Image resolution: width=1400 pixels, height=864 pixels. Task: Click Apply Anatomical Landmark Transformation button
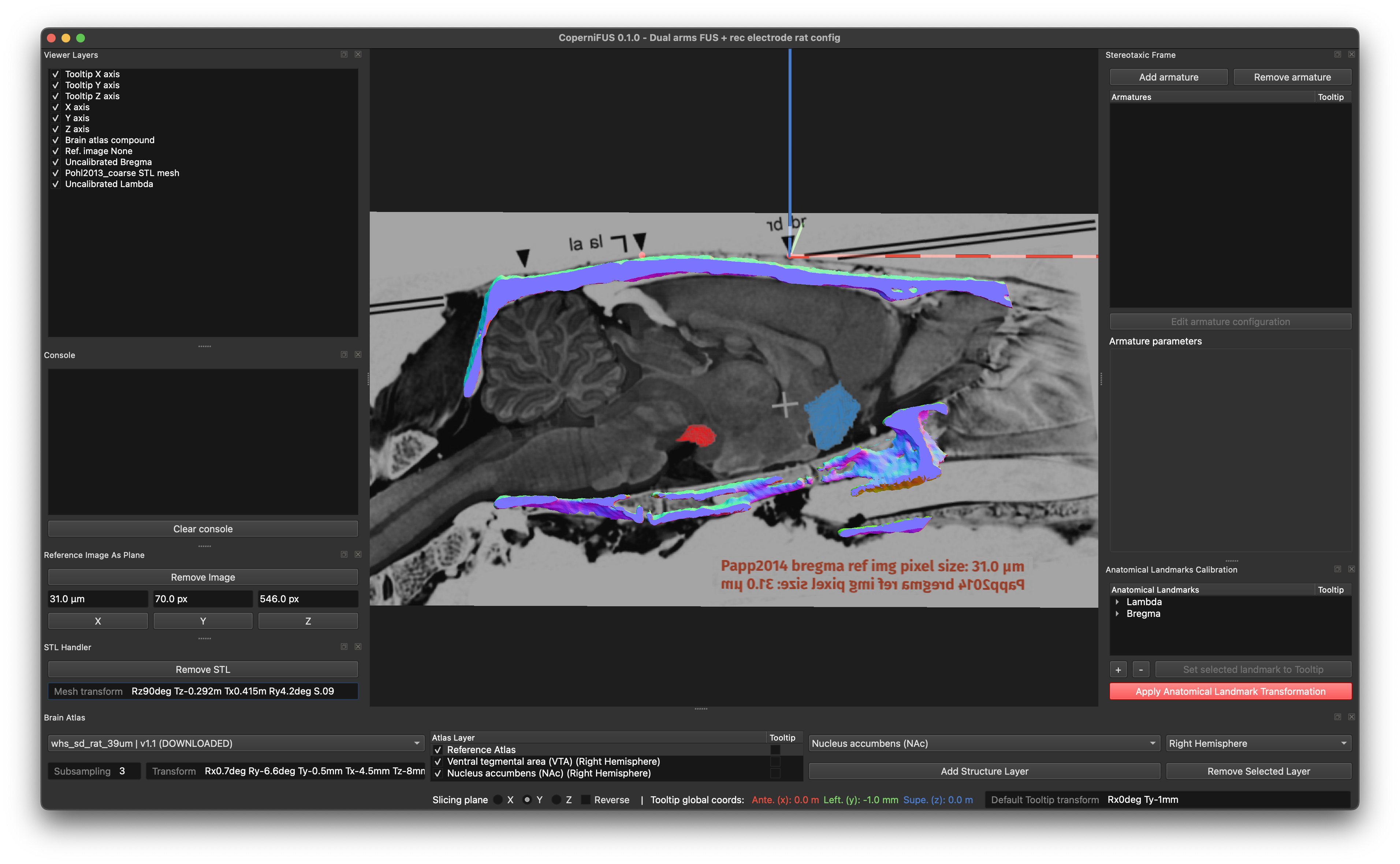(x=1230, y=692)
